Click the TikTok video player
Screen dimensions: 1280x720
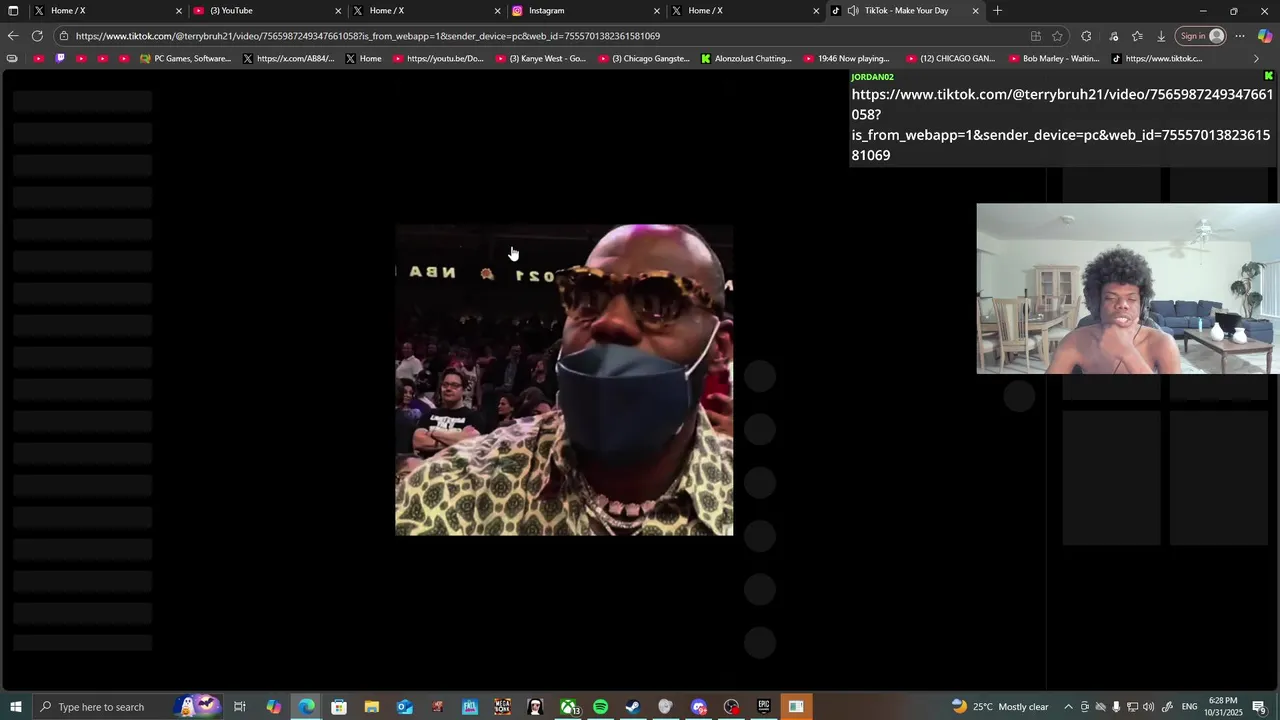pyautogui.click(x=564, y=380)
